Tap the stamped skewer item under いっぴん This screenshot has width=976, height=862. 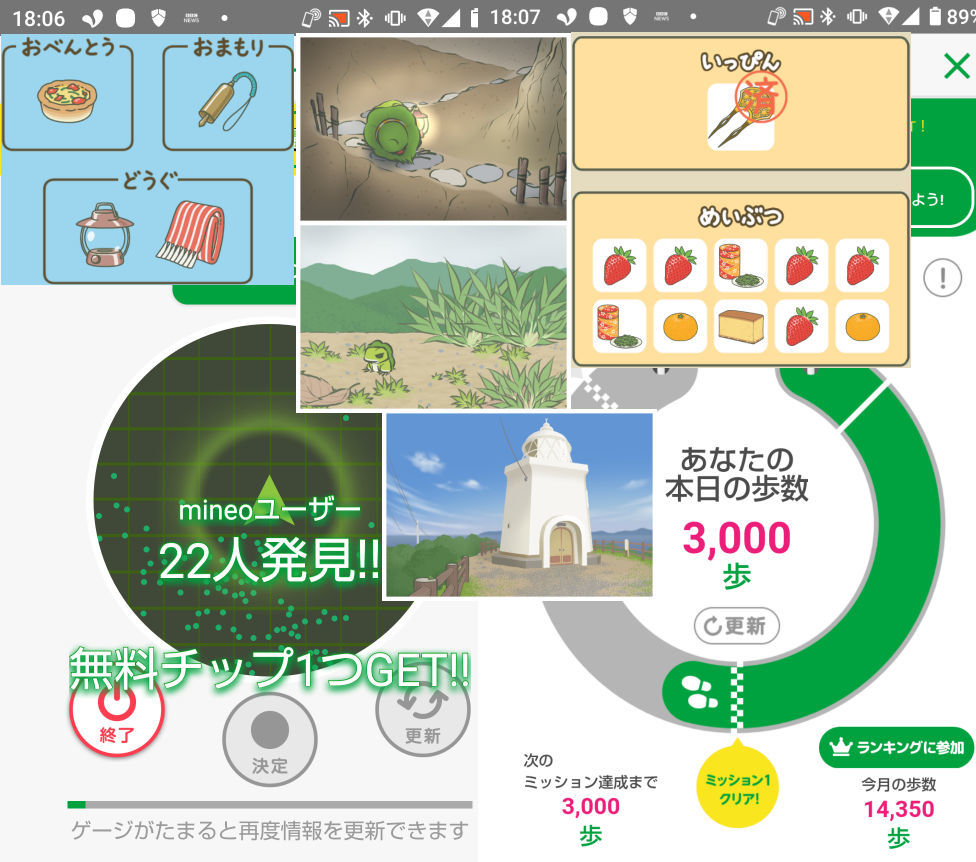coord(741,117)
